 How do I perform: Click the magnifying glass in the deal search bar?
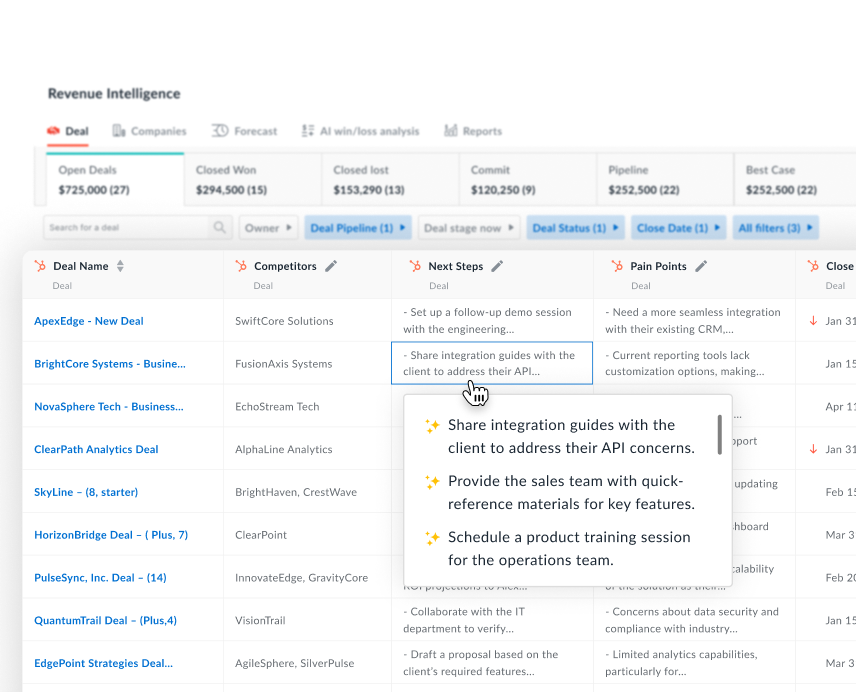point(219,227)
